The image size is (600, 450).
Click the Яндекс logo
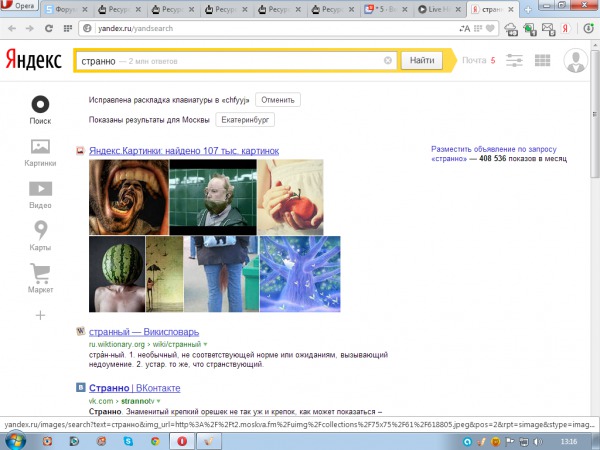34,60
